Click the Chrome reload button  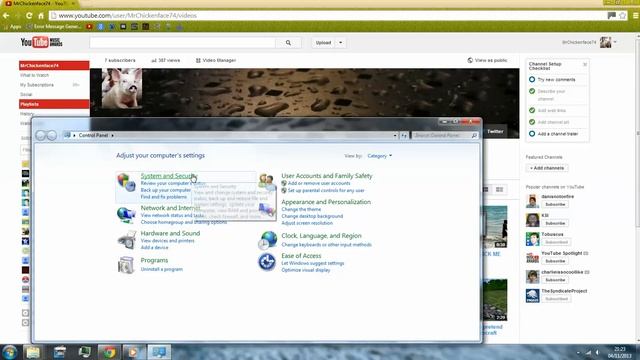point(29,16)
